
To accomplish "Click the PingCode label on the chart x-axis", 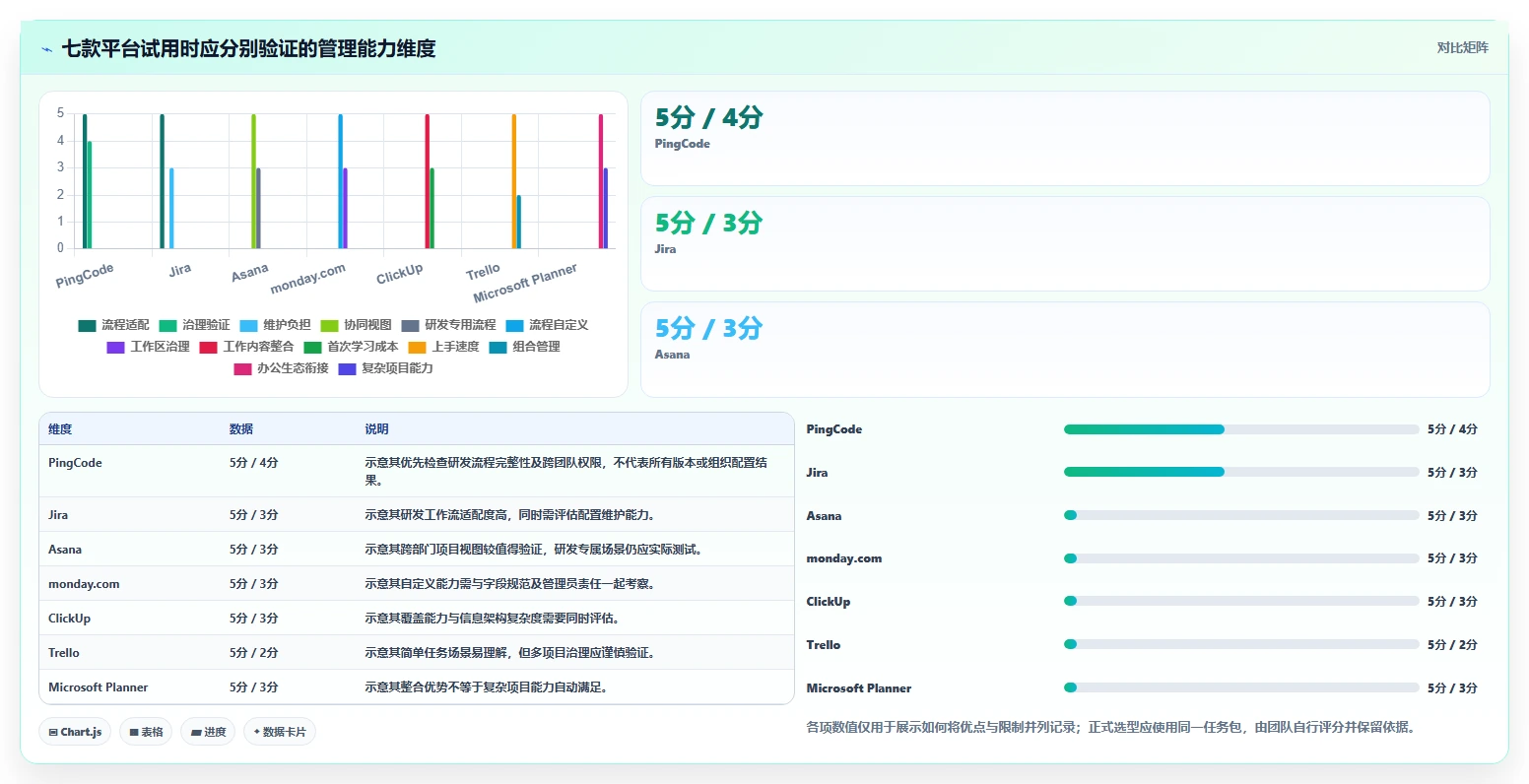I will click(85, 275).
